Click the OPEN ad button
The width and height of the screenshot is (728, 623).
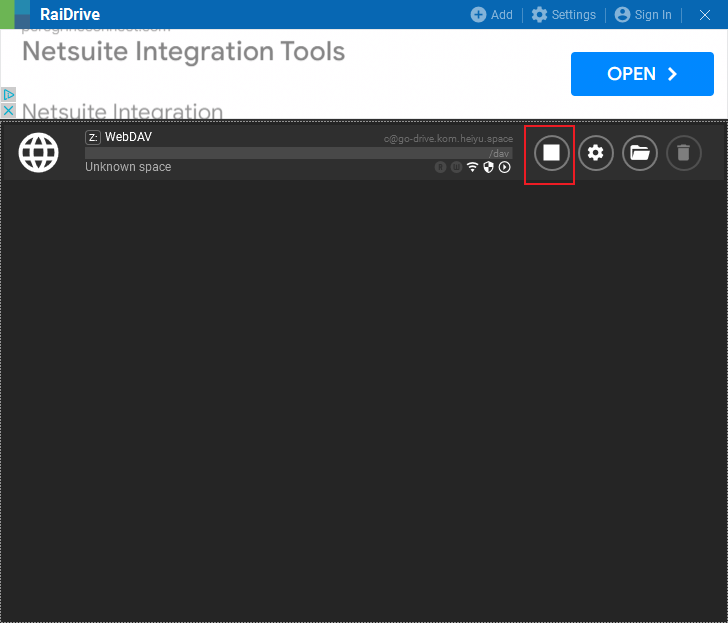click(642, 74)
